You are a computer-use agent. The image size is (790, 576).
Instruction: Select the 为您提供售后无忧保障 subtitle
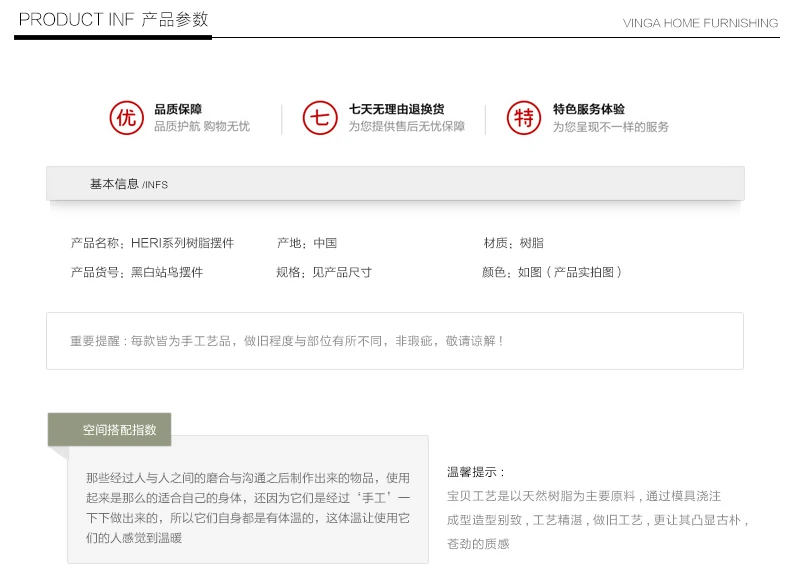[407, 126]
